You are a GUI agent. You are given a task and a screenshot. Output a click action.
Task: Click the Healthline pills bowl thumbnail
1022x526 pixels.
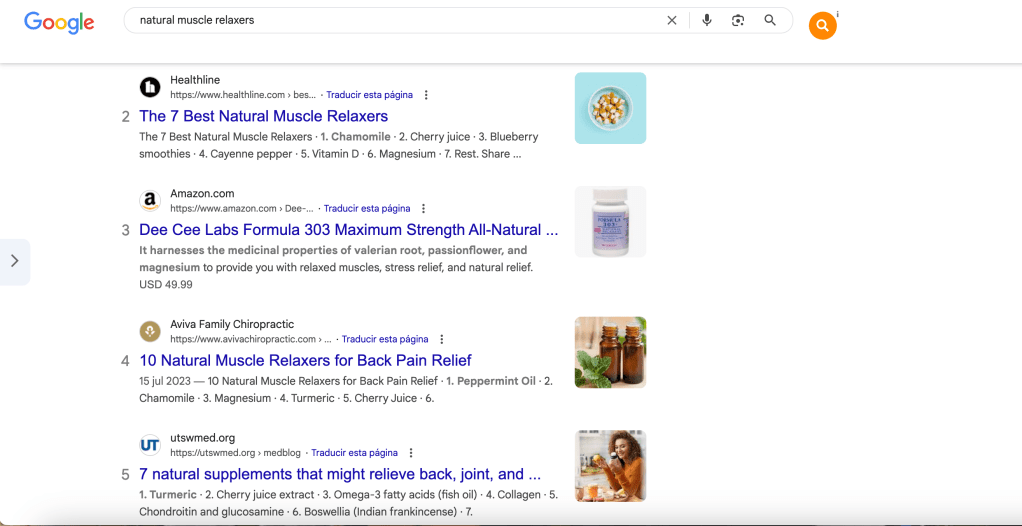[x=610, y=108]
